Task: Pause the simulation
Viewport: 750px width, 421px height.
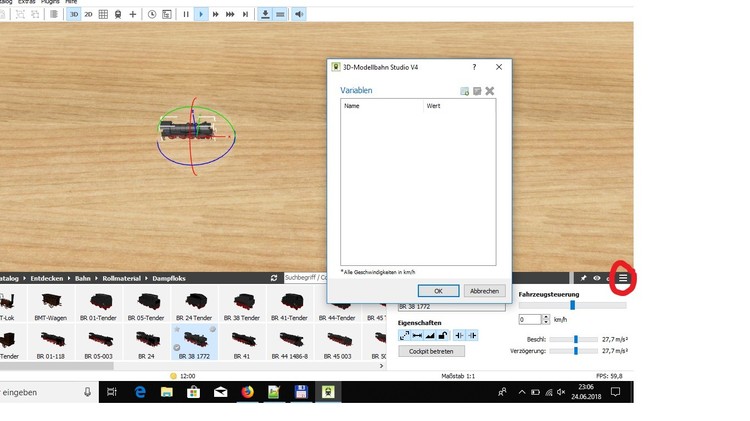Action: pyautogui.click(x=186, y=14)
